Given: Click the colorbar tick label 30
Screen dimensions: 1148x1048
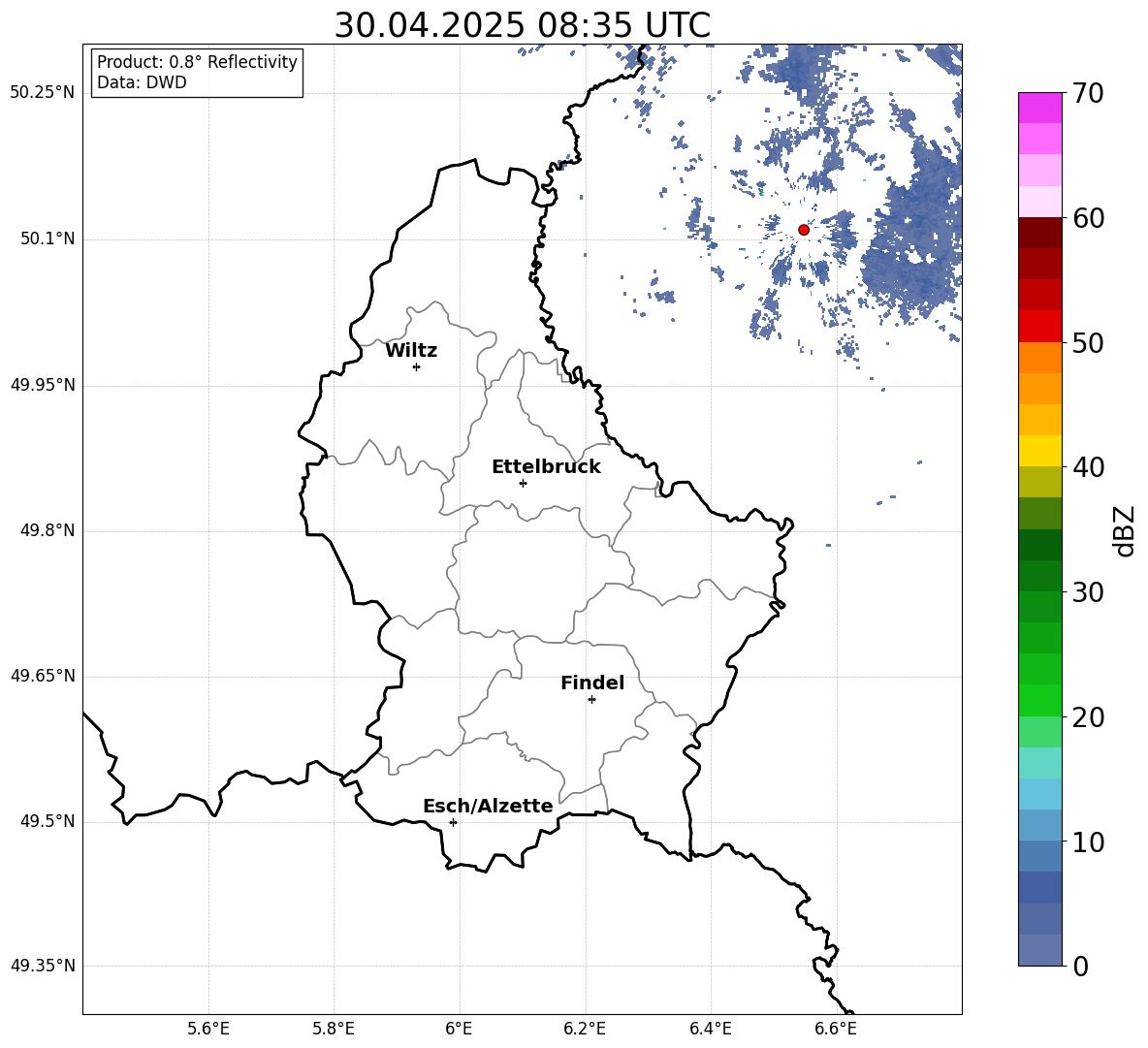Looking at the screenshot, I should tap(1088, 592).
